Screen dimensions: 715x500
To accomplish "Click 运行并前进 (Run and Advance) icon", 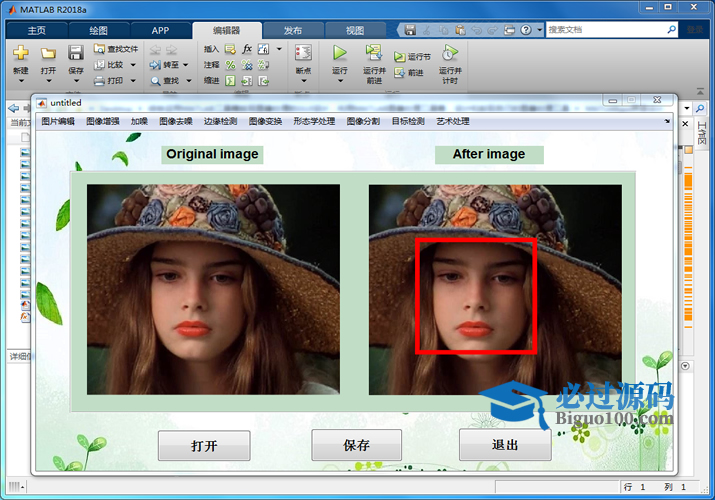I will (x=374, y=52).
